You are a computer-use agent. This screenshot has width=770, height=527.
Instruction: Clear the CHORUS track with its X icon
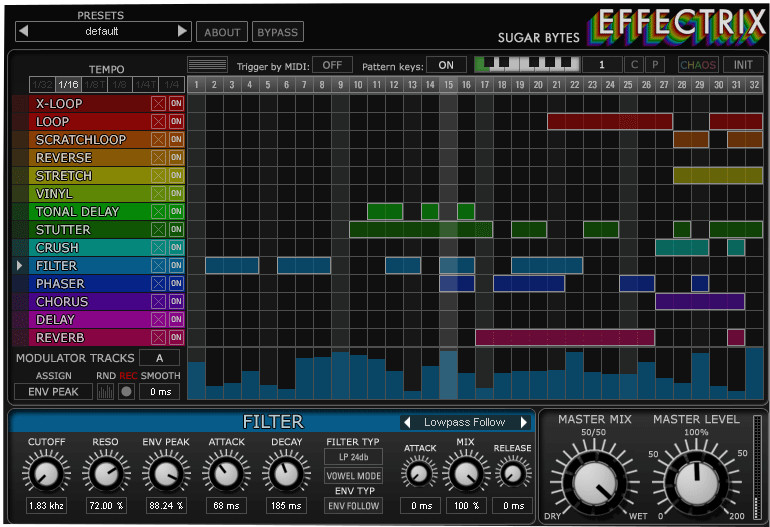158,302
